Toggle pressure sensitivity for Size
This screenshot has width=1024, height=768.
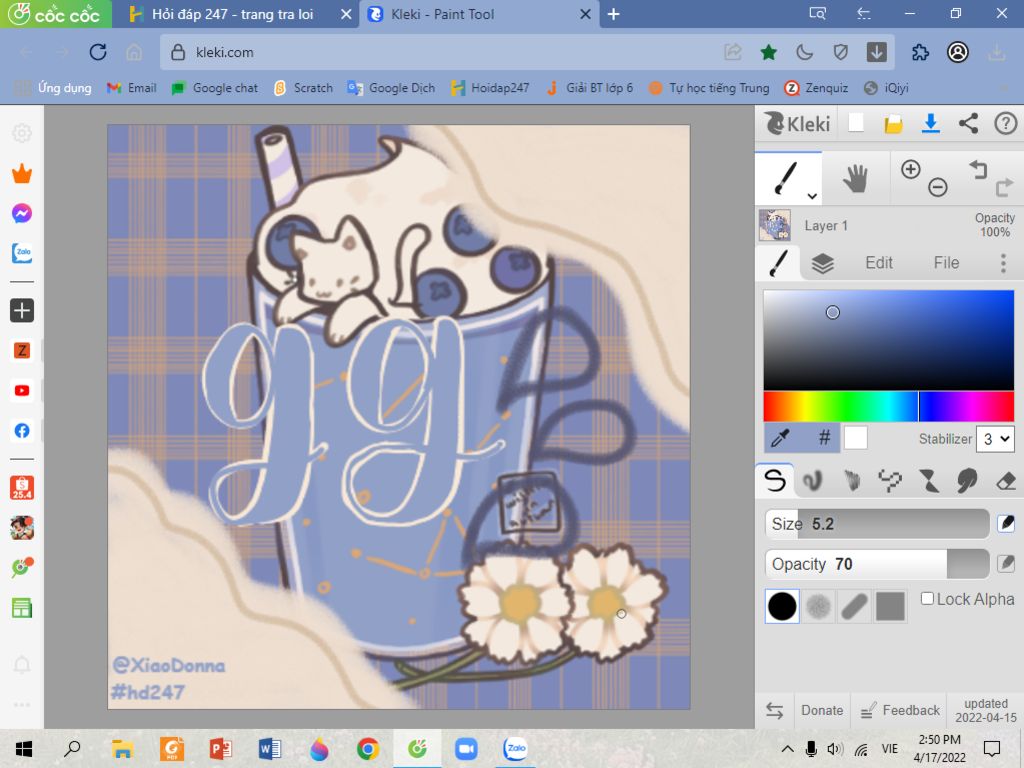[x=1006, y=524]
